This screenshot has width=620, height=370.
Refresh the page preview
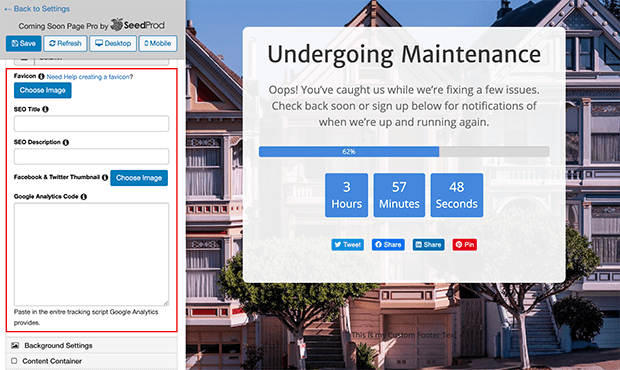65,43
